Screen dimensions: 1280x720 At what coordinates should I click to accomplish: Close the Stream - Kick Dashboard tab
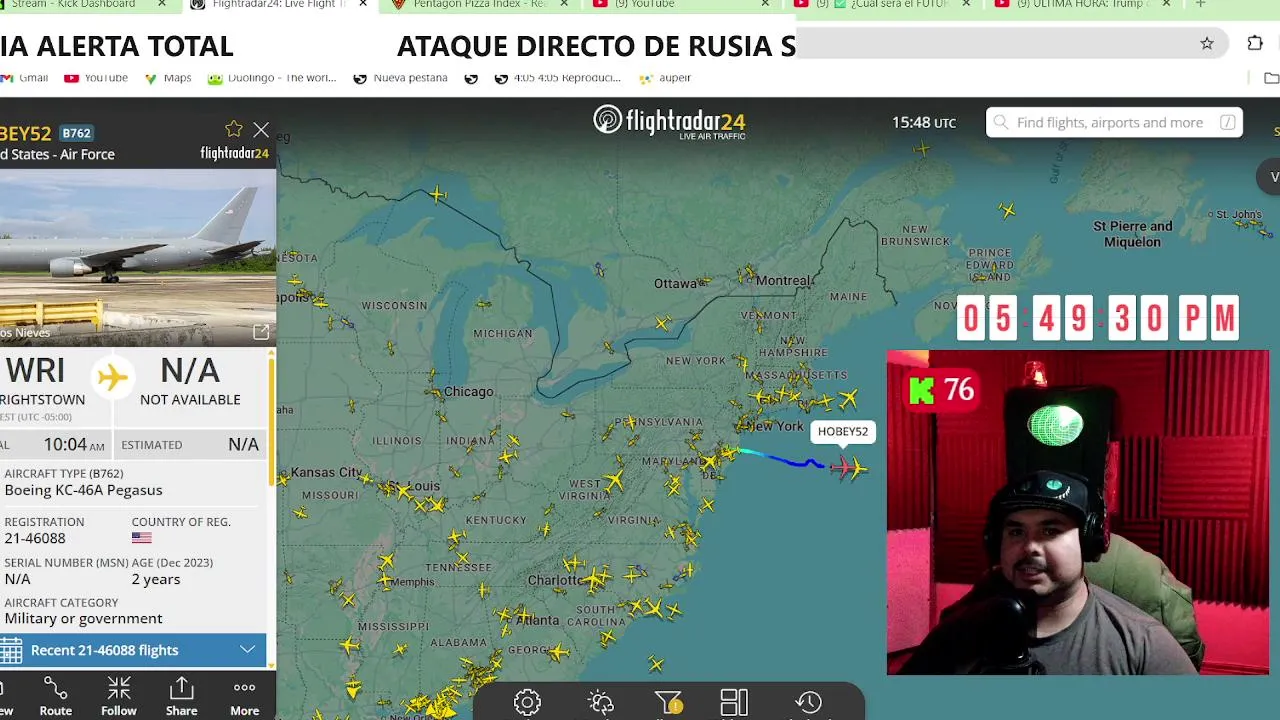(x=163, y=5)
